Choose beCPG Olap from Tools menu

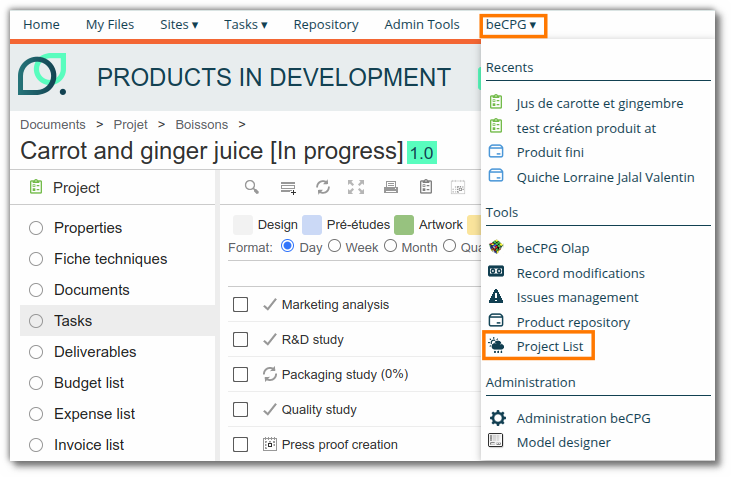point(553,248)
